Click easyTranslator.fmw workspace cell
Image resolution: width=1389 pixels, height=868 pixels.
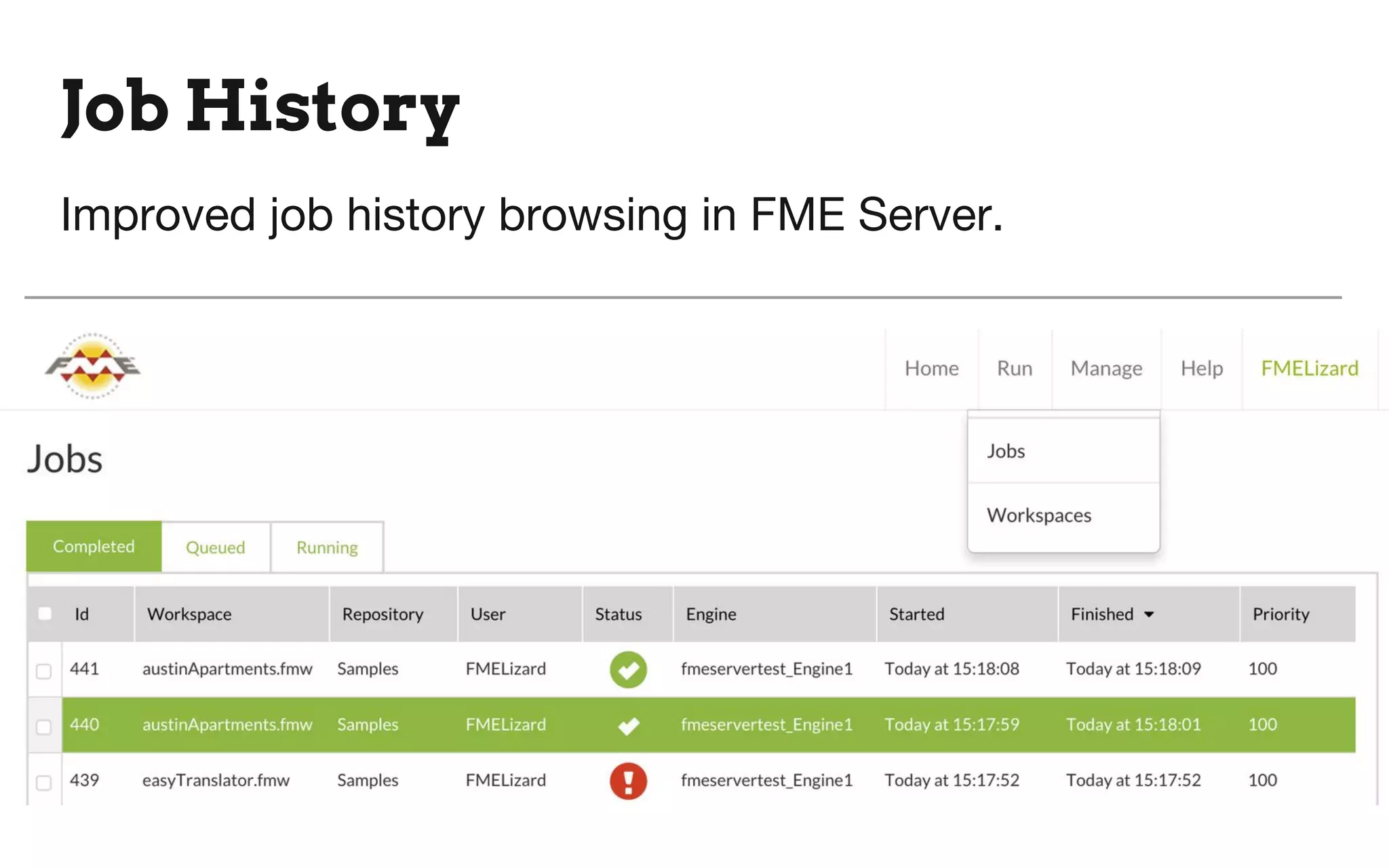click(216, 781)
